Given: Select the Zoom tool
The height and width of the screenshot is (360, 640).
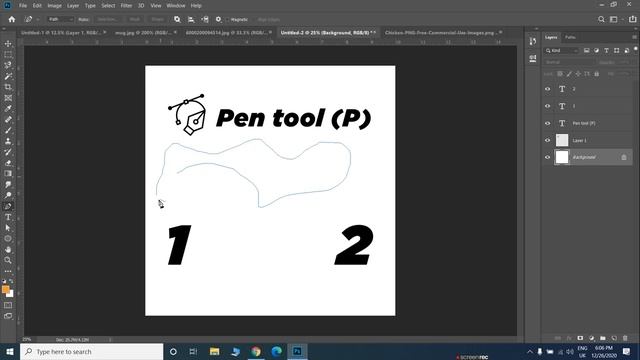Looking at the screenshot, I should 8,260.
